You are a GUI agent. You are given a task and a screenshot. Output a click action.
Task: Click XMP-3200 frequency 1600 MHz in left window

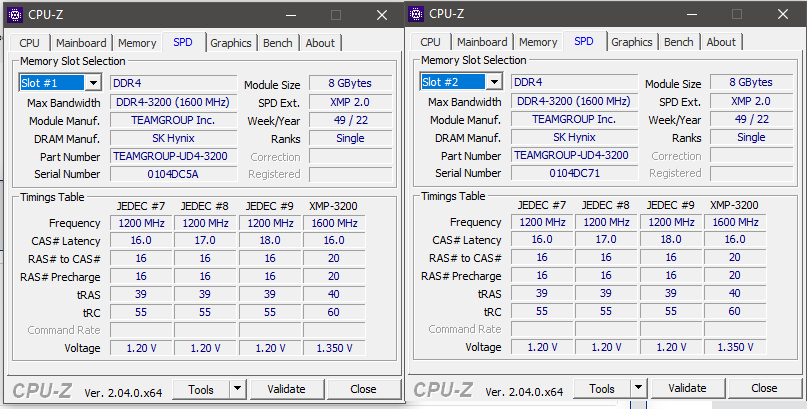[334, 223]
